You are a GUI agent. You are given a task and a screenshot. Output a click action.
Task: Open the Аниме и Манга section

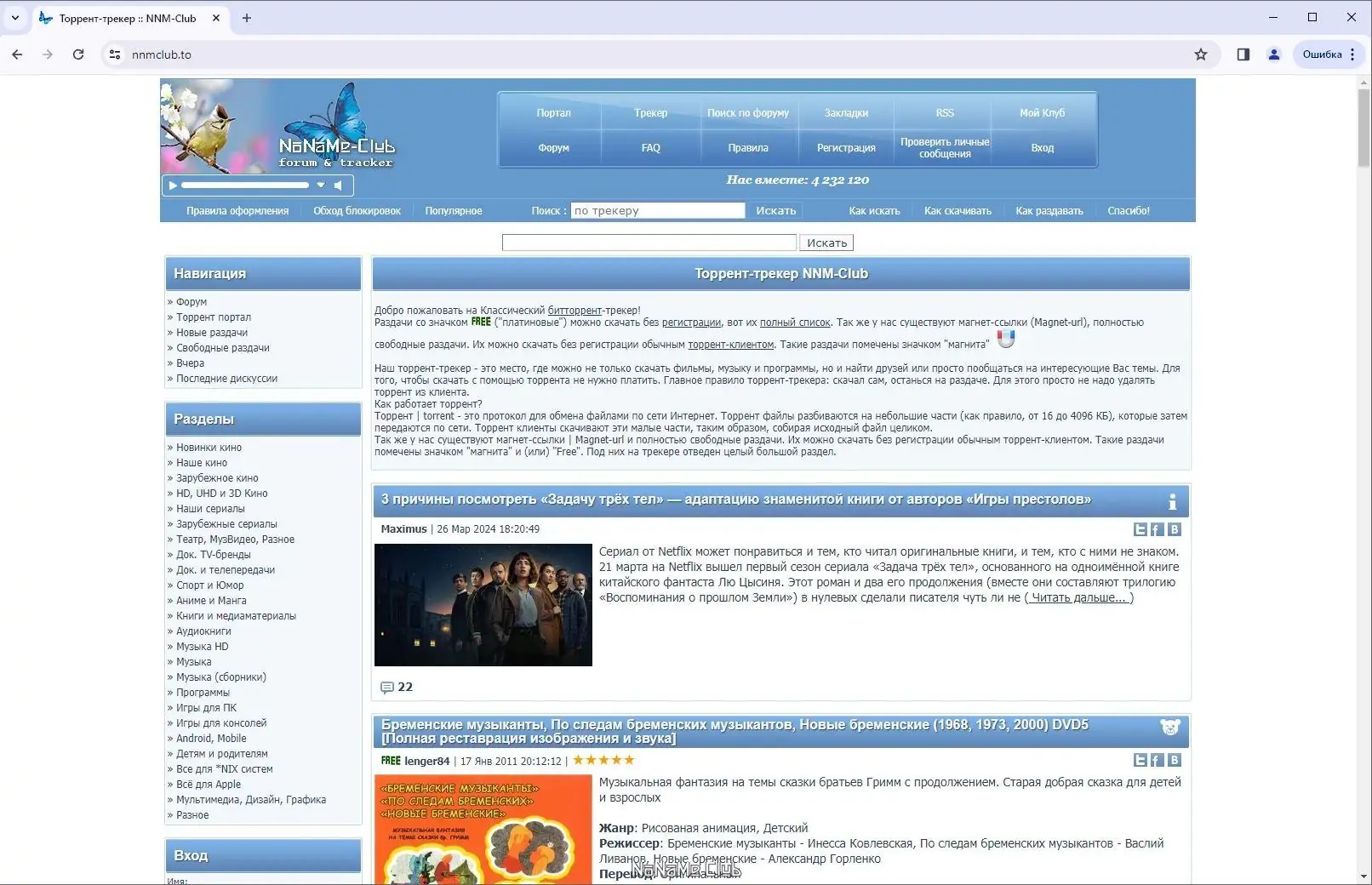[x=211, y=601]
